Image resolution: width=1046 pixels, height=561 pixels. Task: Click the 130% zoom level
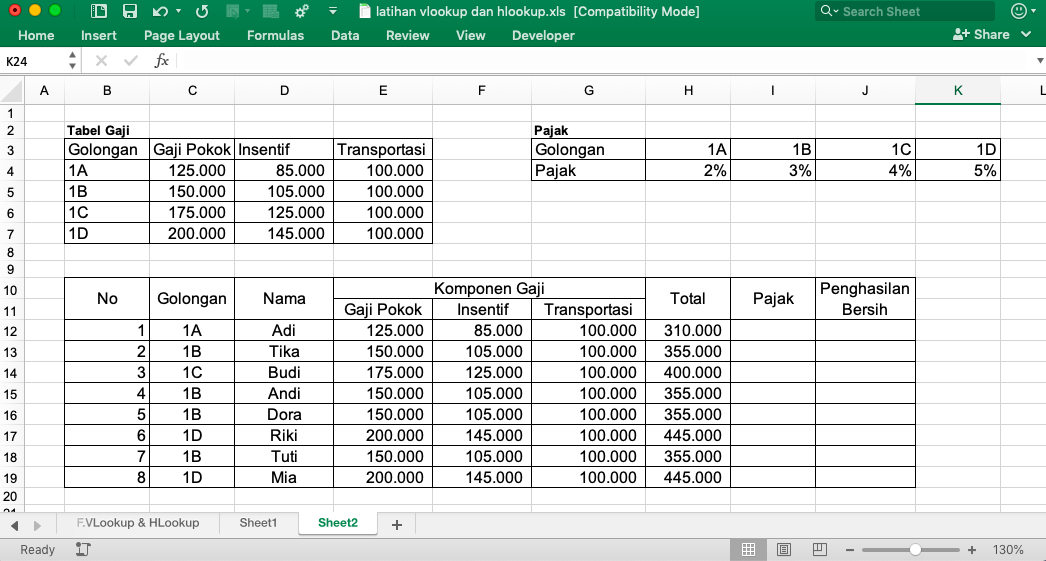pos(1007,550)
